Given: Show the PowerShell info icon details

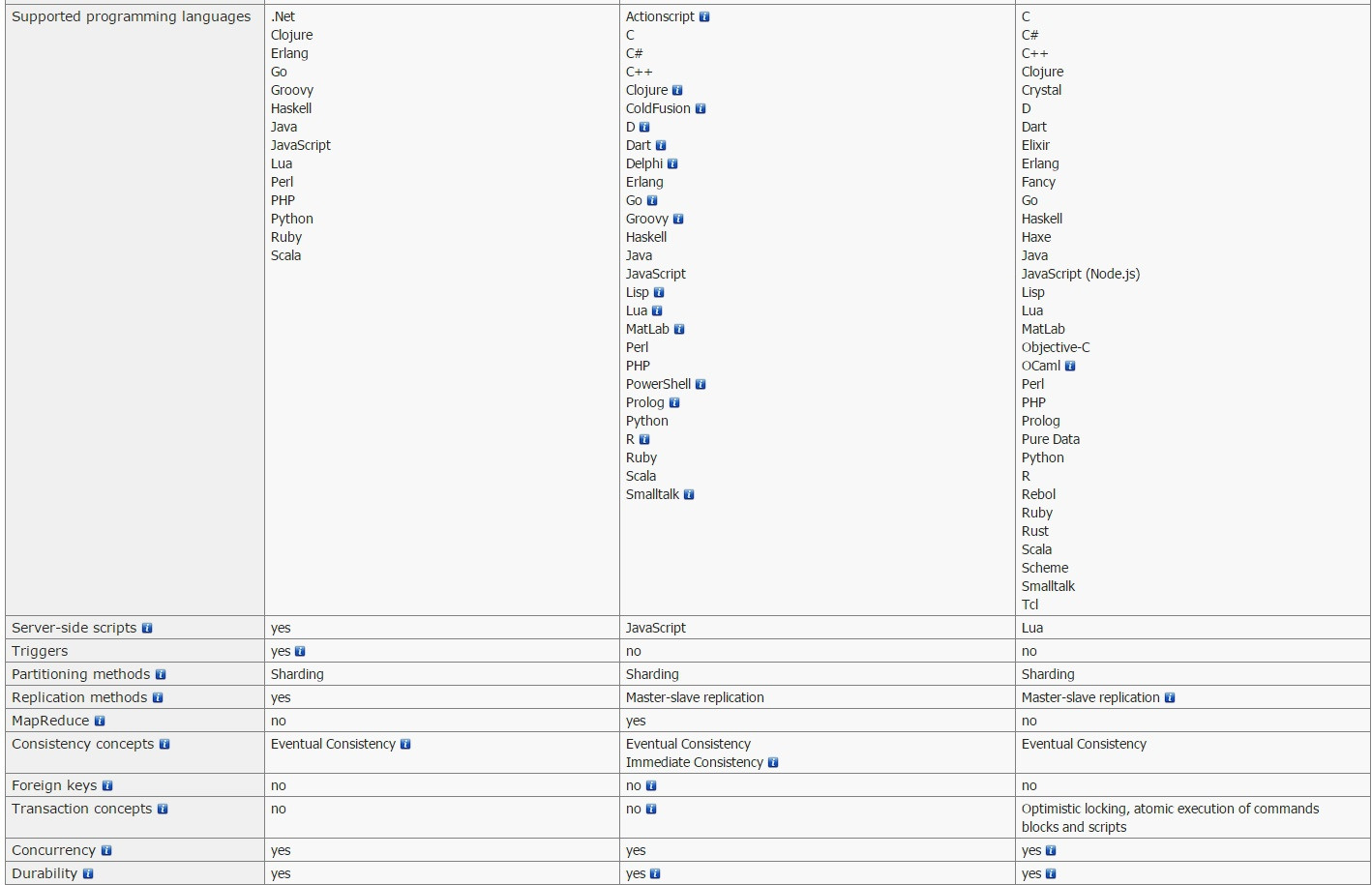Looking at the screenshot, I should pos(701,385).
